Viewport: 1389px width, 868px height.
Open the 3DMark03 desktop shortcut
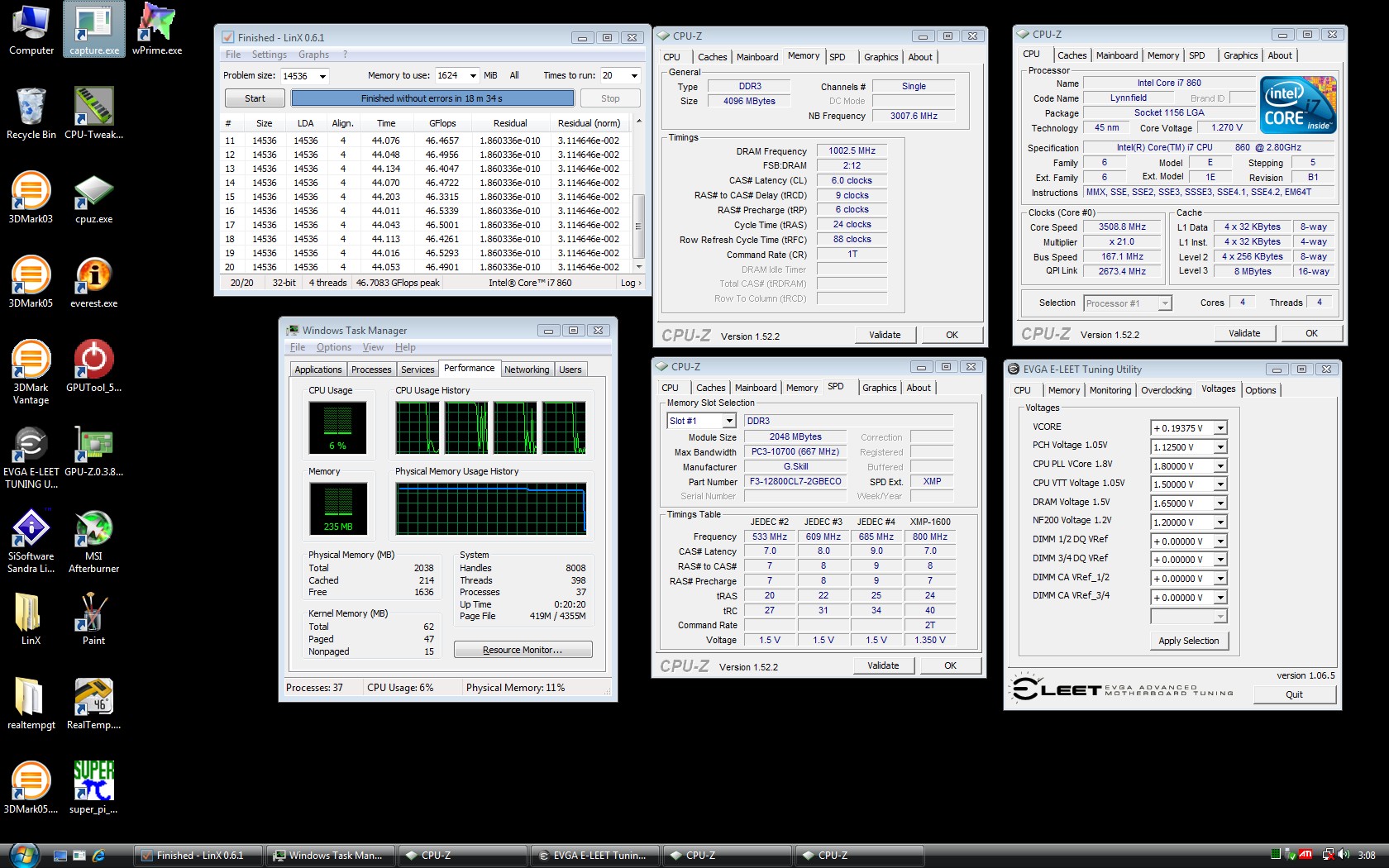click(x=31, y=198)
